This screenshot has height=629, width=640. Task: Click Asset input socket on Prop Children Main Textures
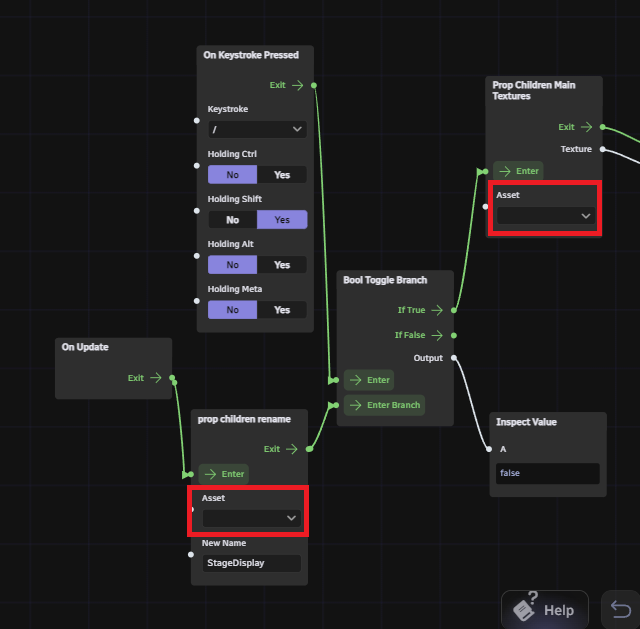pos(485,207)
